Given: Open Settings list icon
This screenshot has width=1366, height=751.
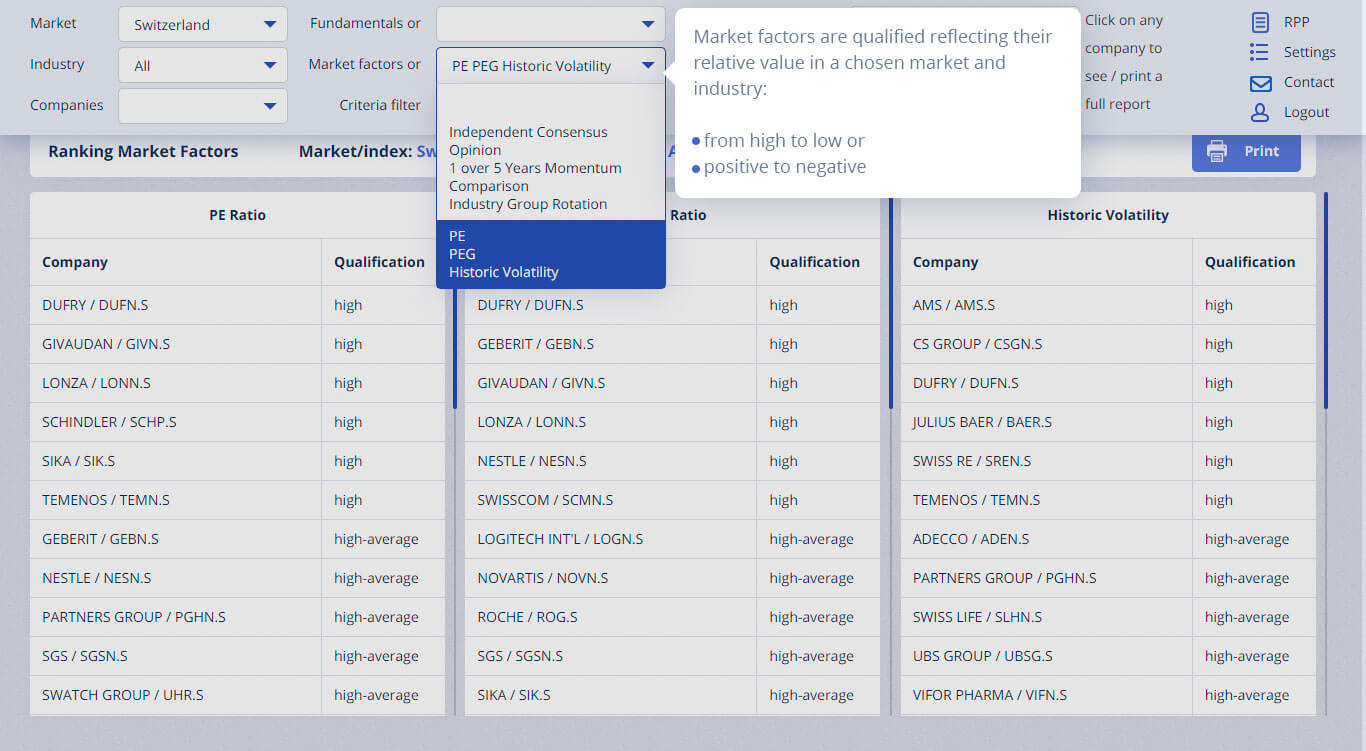Looking at the screenshot, I should click(1260, 52).
